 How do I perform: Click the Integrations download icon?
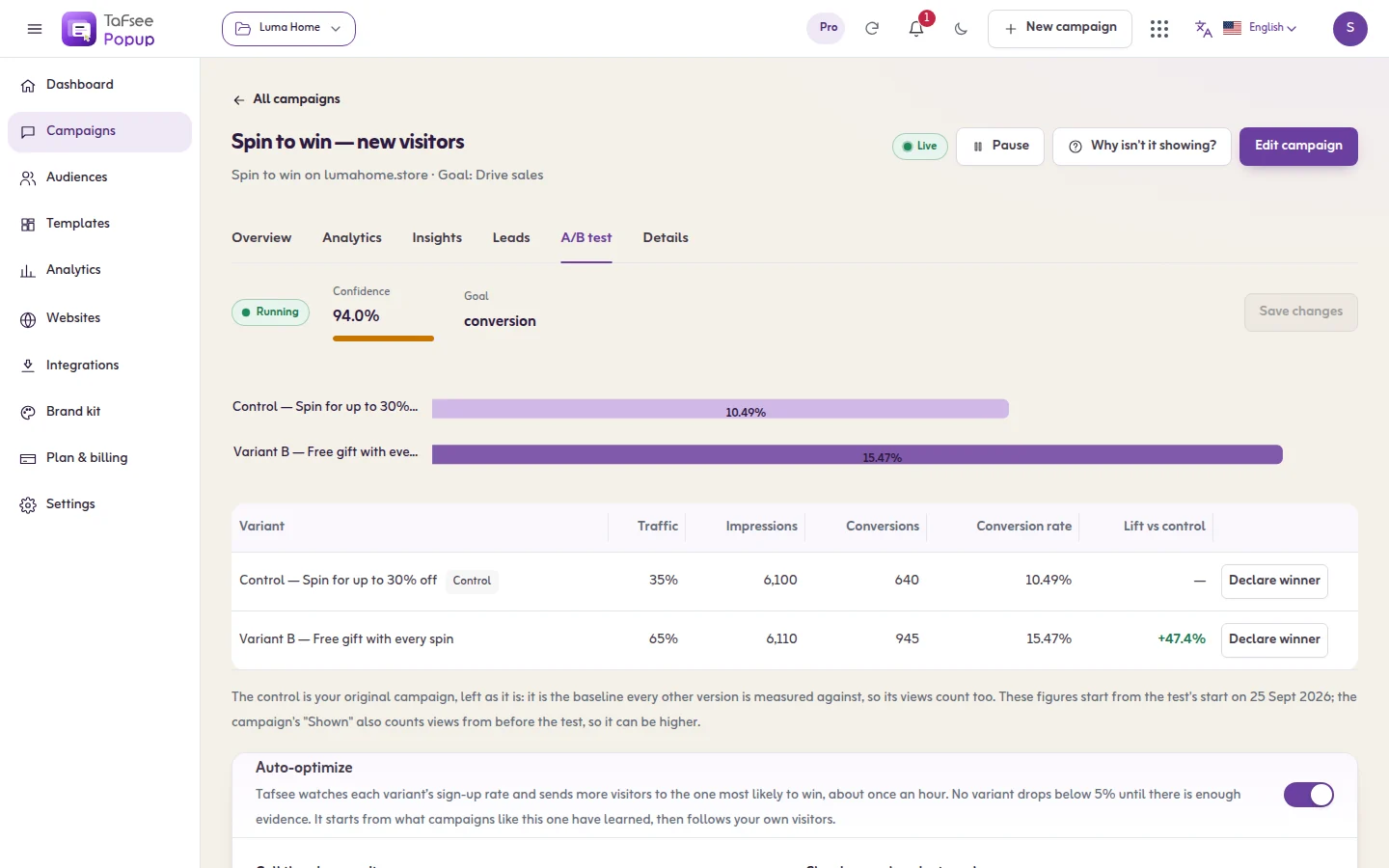coord(28,366)
